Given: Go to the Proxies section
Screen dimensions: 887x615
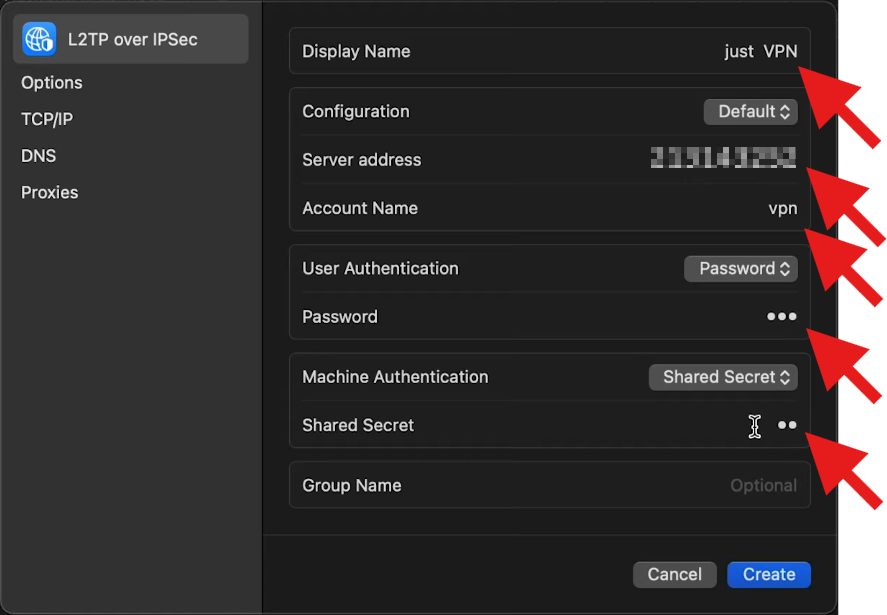Looking at the screenshot, I should pos(50,192).
